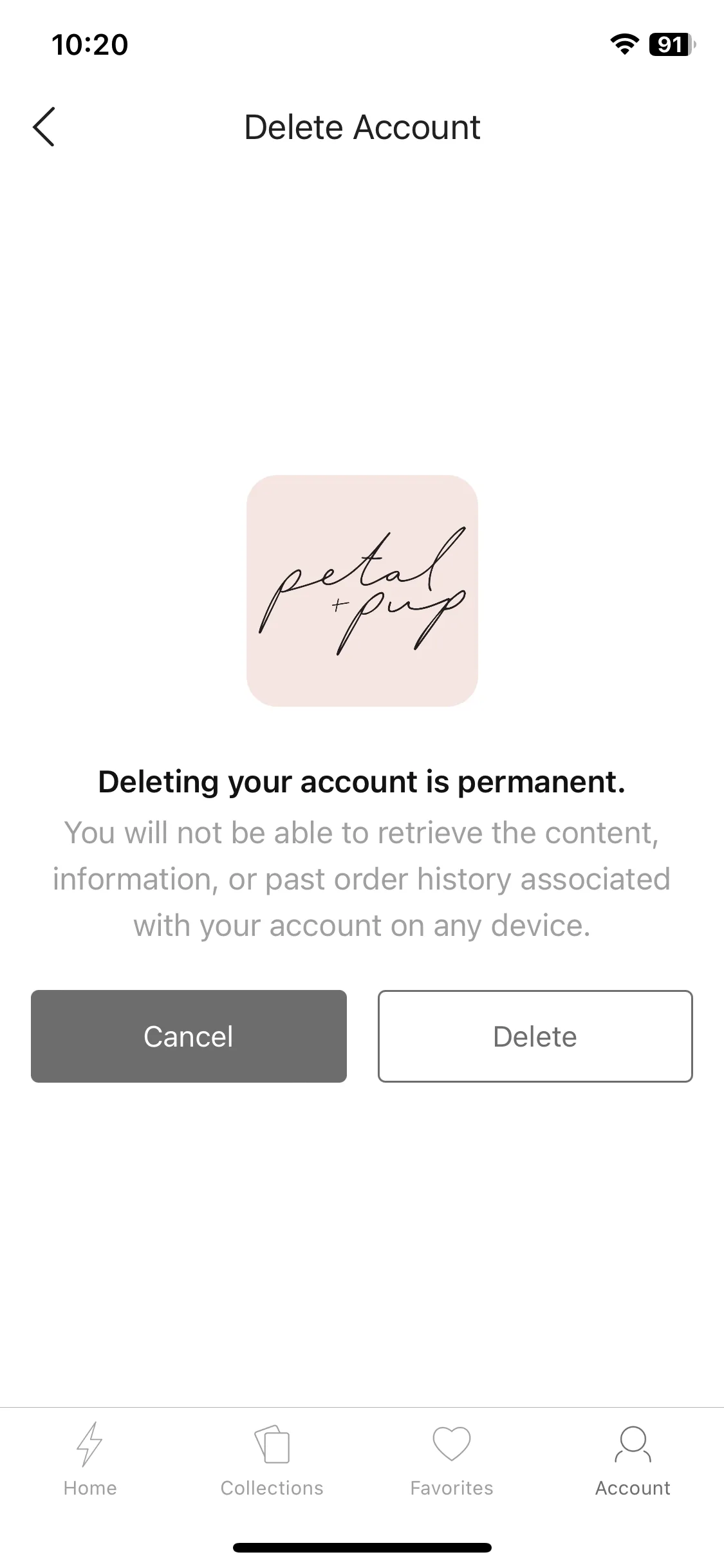724x1568 pixels.
Task: Tap the Petal + Pup logo image
Action: [362, 591]
